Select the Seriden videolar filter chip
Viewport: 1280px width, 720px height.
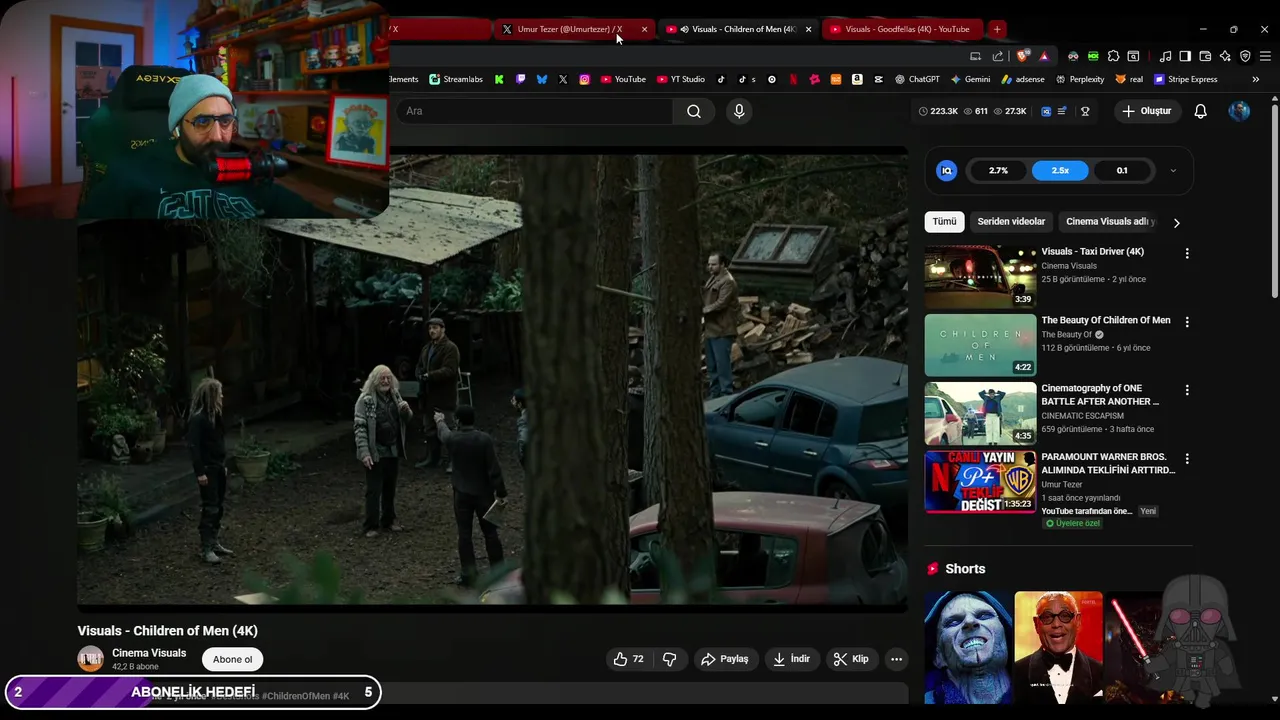click(1011, 221)
